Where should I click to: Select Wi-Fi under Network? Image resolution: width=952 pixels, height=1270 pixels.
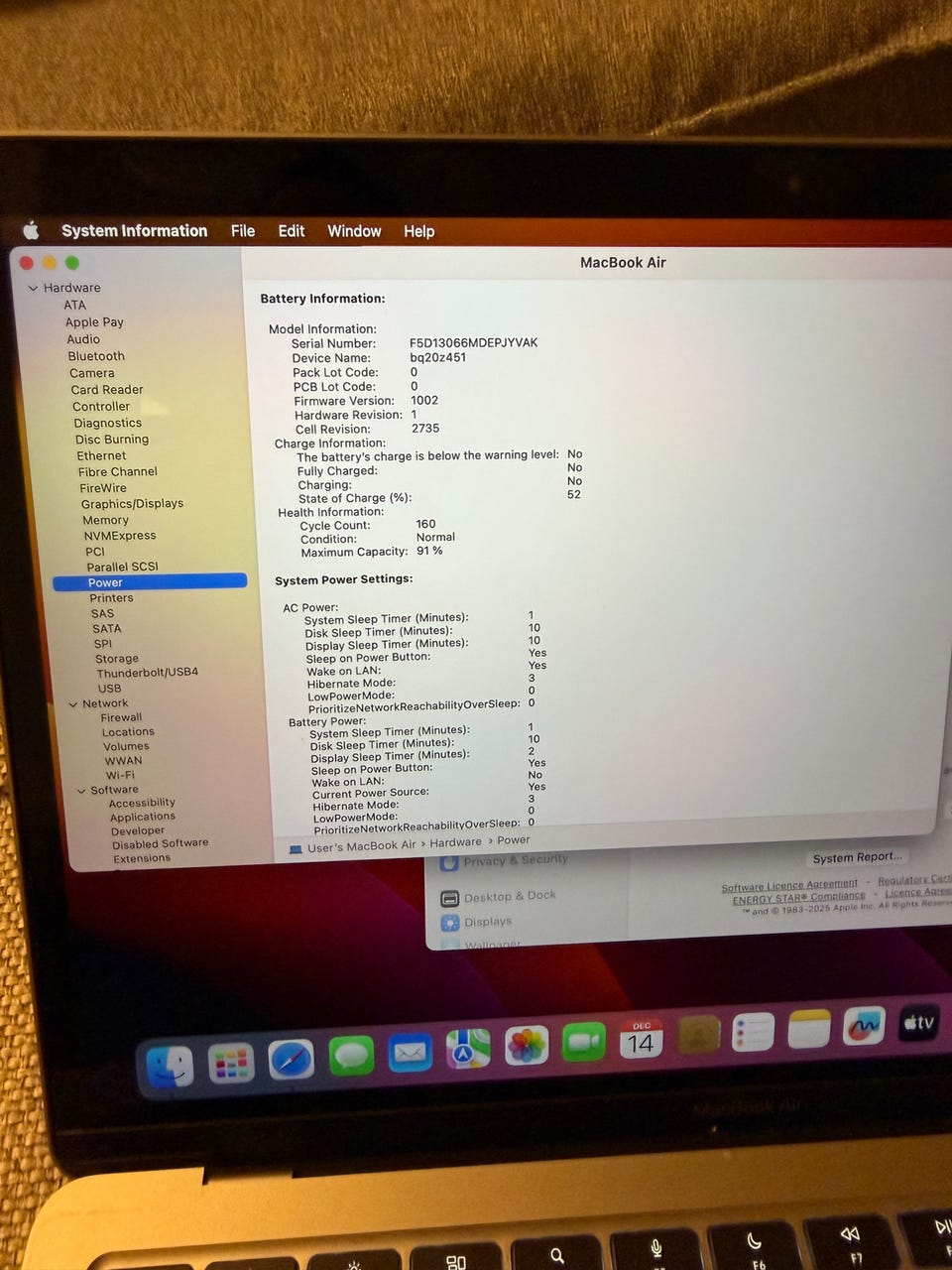pyautogui.click(x=120, y=776)
